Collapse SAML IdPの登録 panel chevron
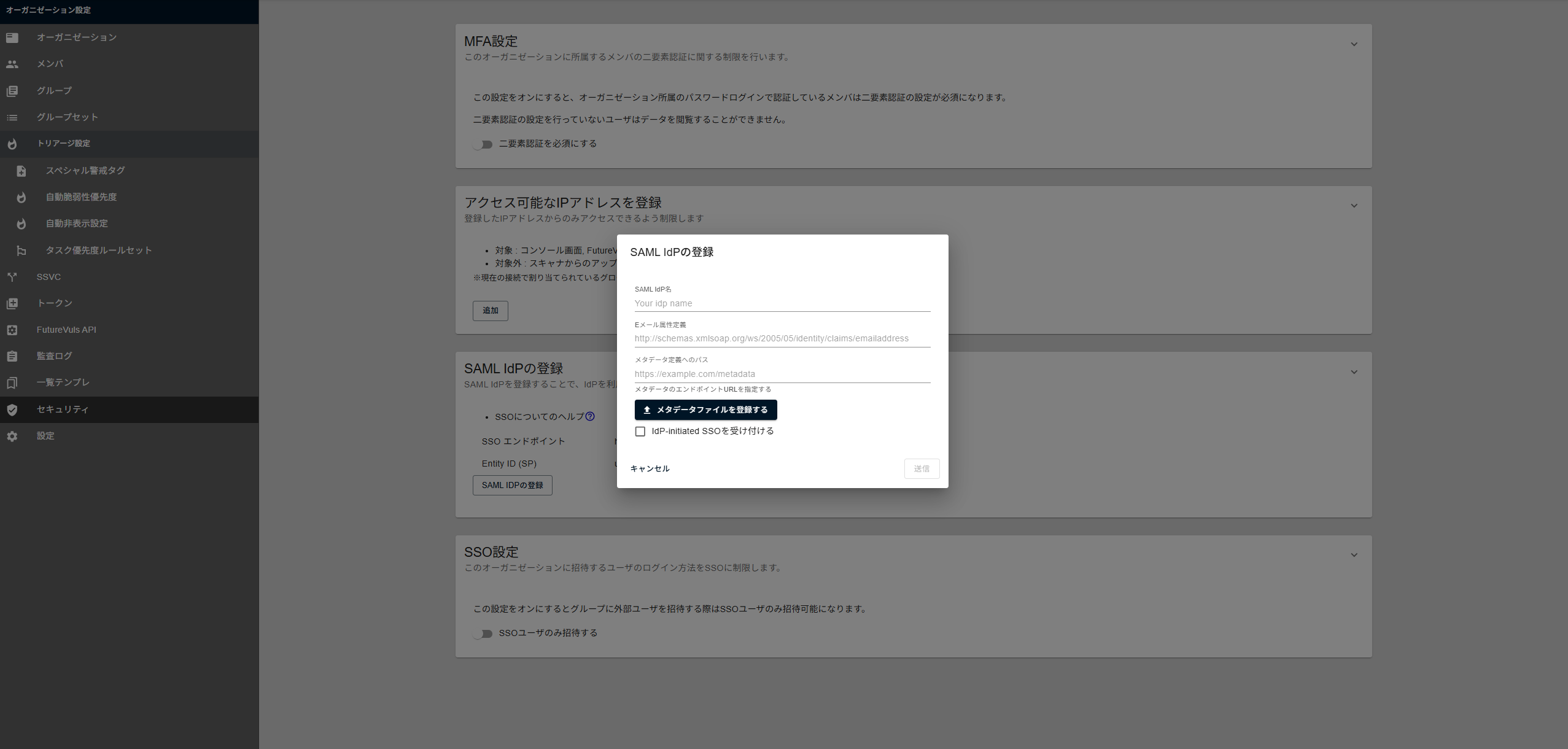The image size is (1568, 749). [1354, 372]
